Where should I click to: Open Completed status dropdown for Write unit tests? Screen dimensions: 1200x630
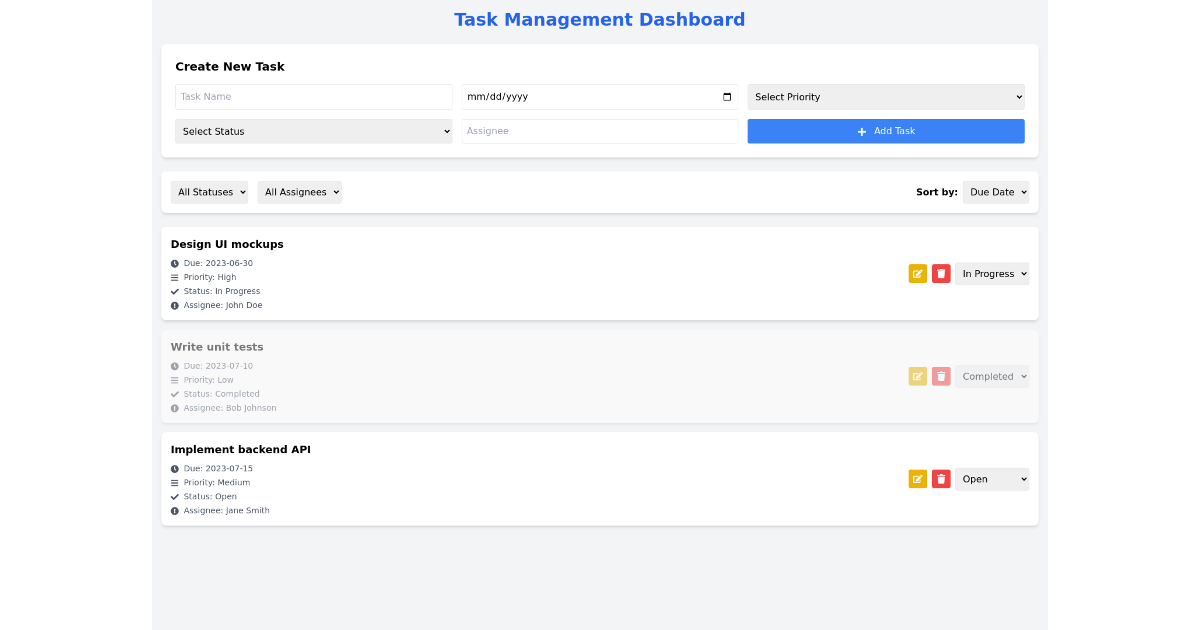(991, 377)
